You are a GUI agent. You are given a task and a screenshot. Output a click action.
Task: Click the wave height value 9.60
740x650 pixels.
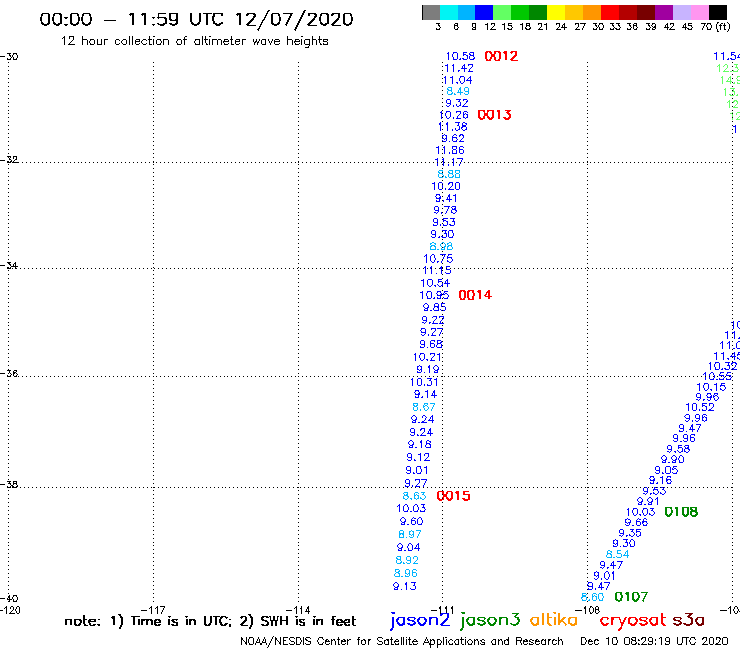point(412,522)
